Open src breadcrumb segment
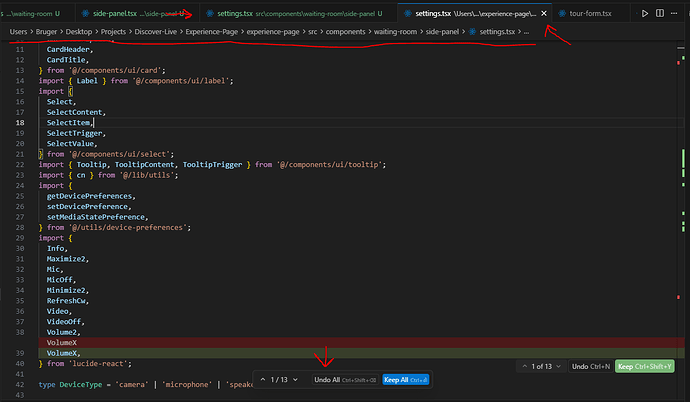Screen dimensions: 690x402 pos(312,32)
